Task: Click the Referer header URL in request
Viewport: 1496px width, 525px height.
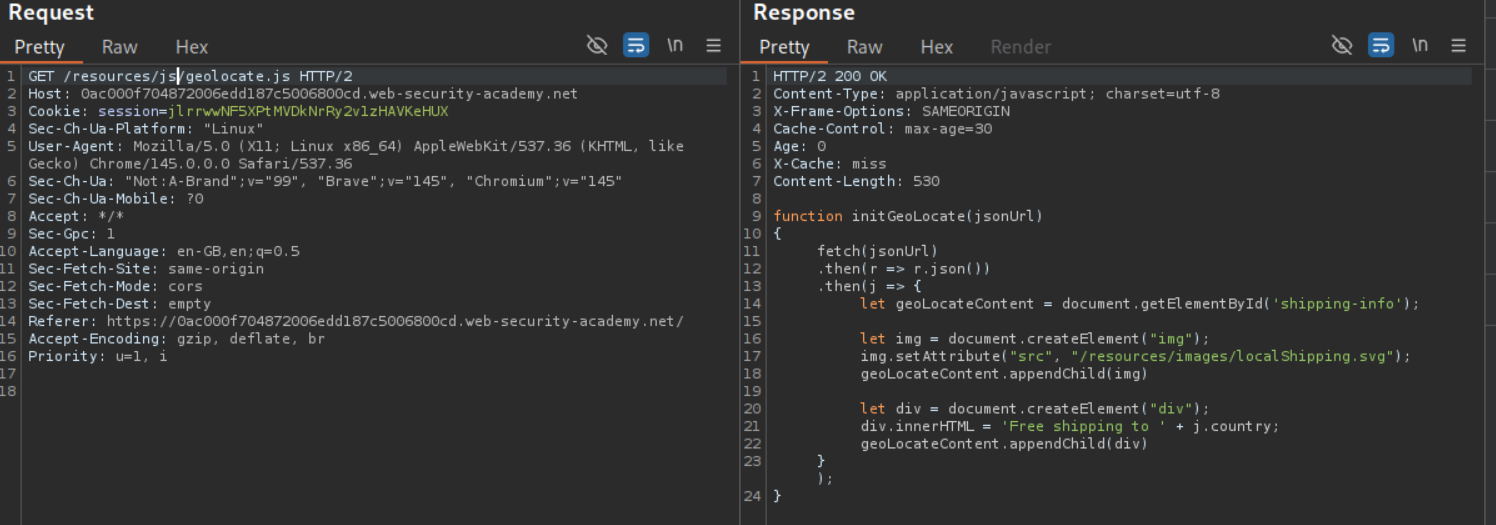Action: click(395, 321)
